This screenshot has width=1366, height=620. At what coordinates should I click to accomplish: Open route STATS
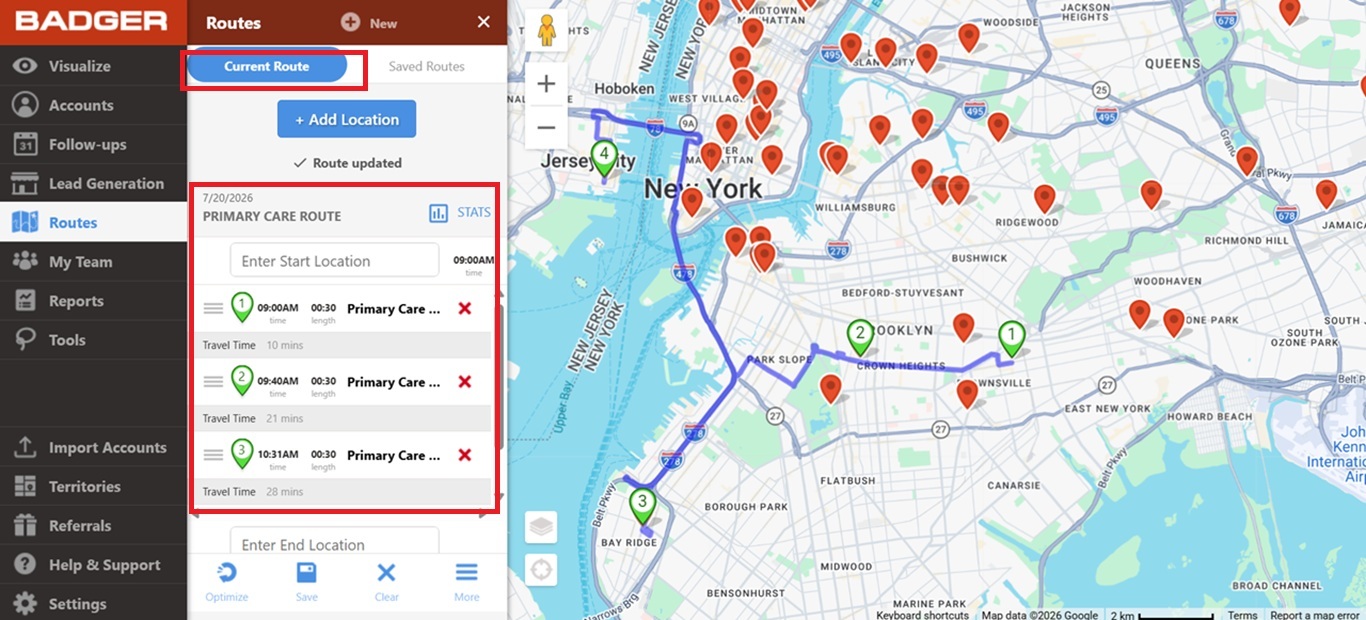point(460,213)
